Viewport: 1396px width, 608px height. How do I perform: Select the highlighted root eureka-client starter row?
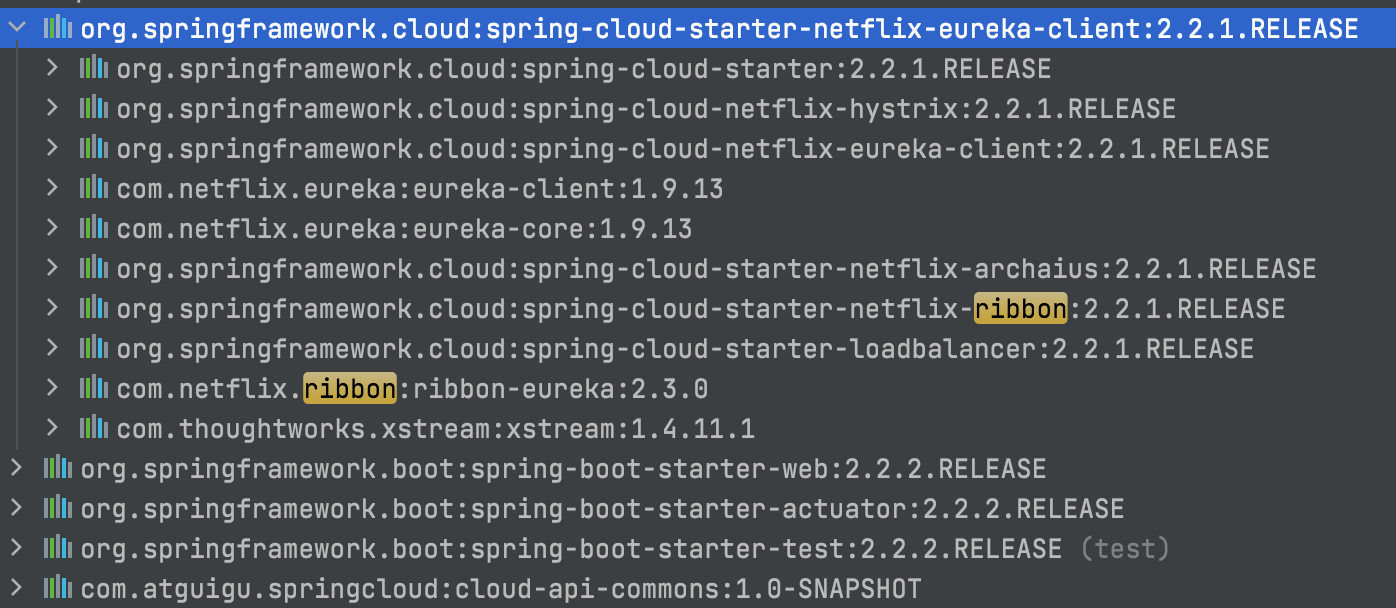(x=698, y=28)
